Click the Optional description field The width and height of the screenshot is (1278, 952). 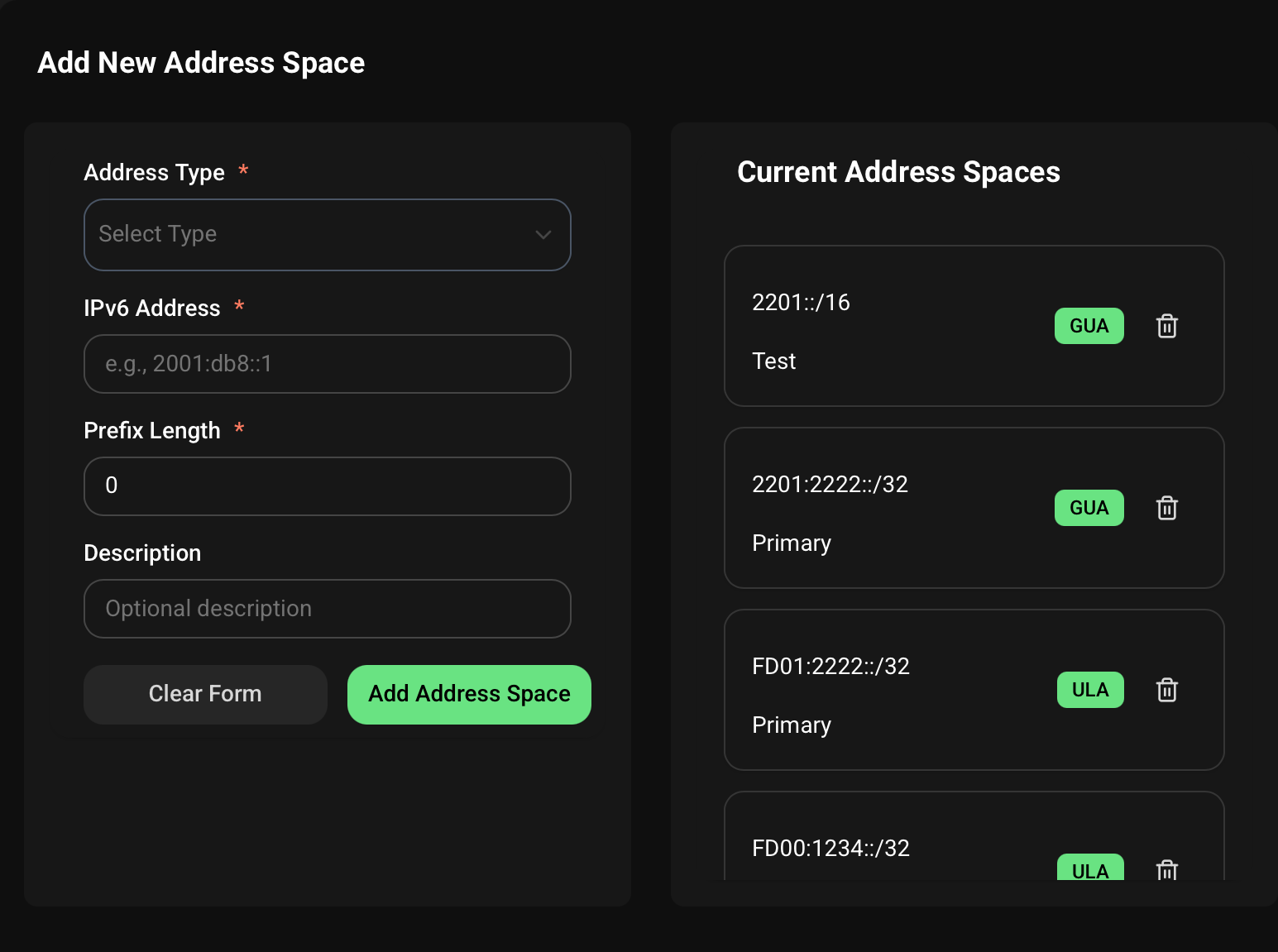[328, 609]
